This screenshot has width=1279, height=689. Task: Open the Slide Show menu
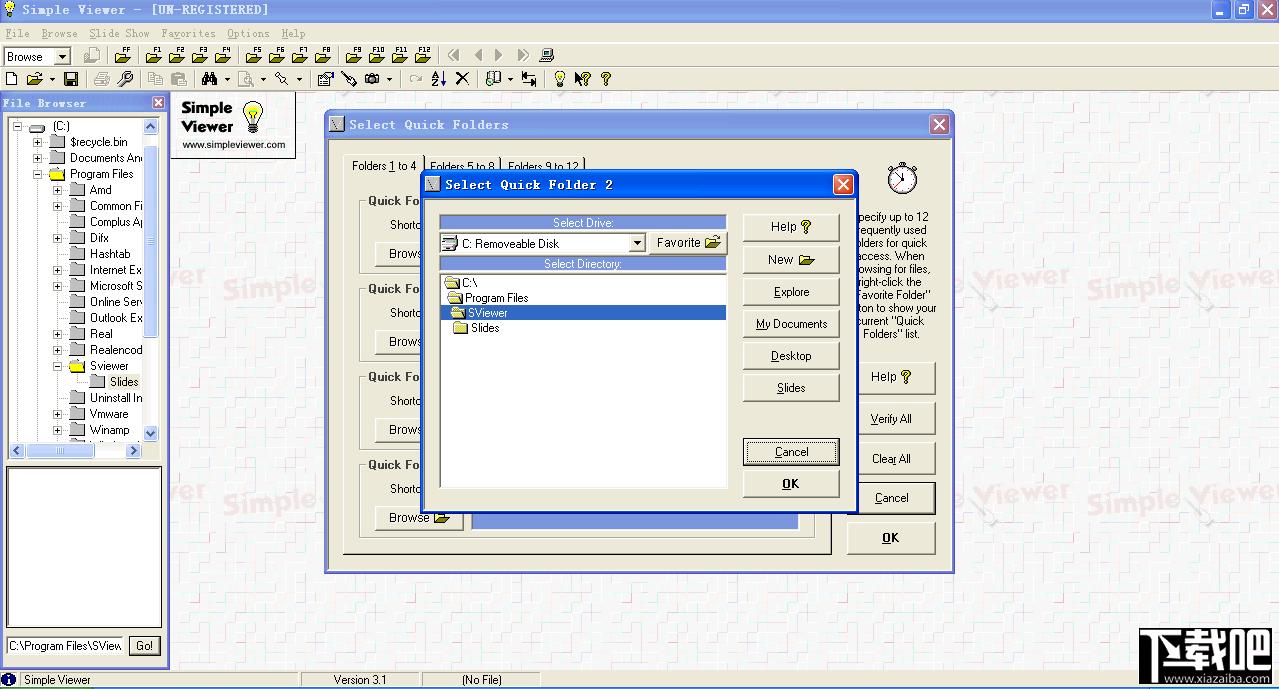click(x=119, y=33)
